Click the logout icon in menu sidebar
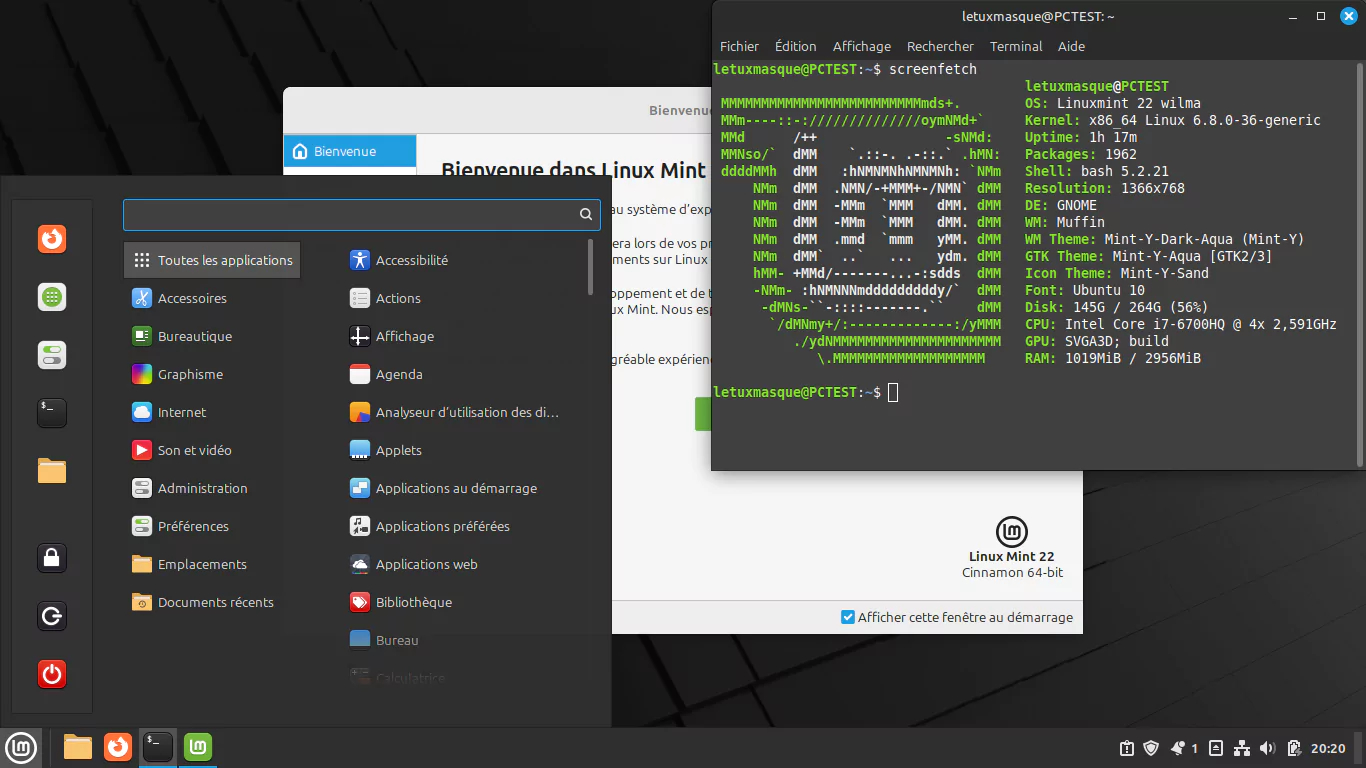The height and width of the screenshot is (768, 1366). coord(52,616)
